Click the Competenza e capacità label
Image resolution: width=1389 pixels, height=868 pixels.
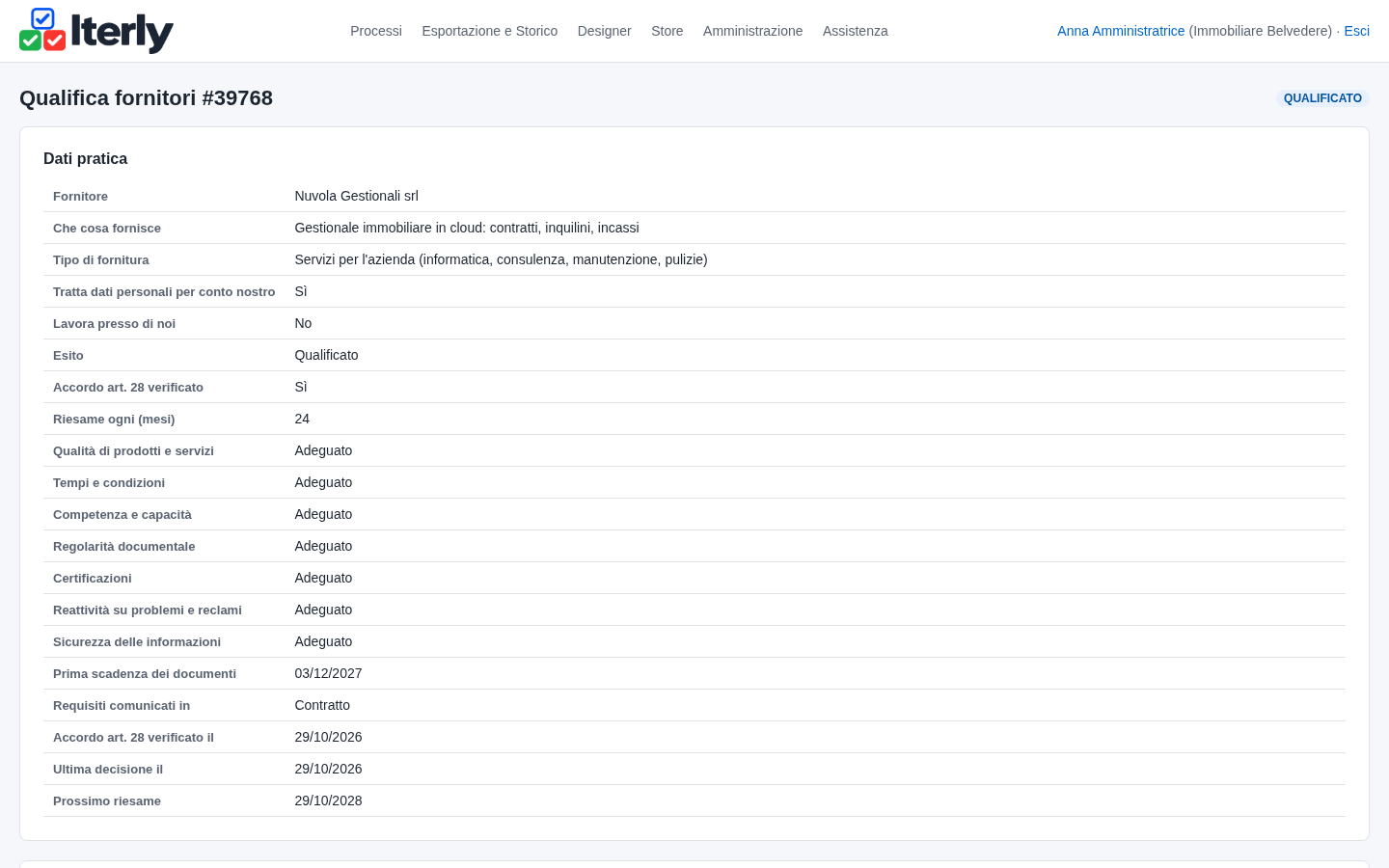[123, 515]
